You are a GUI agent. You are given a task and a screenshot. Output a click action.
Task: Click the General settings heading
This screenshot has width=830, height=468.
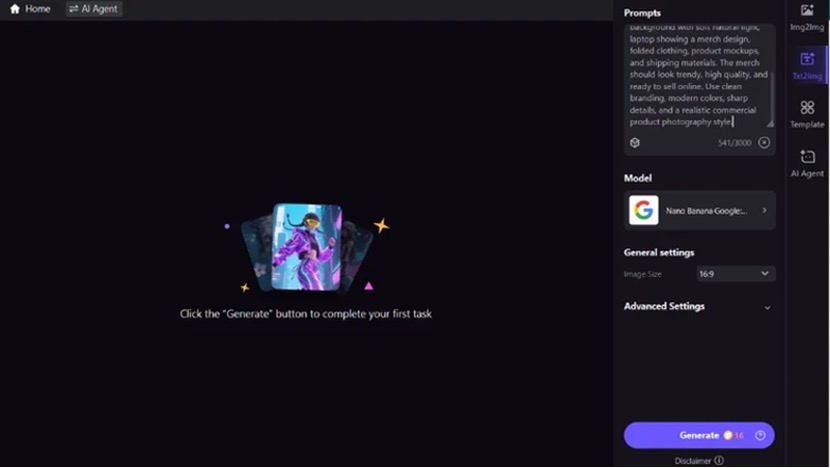coord(658,253)
